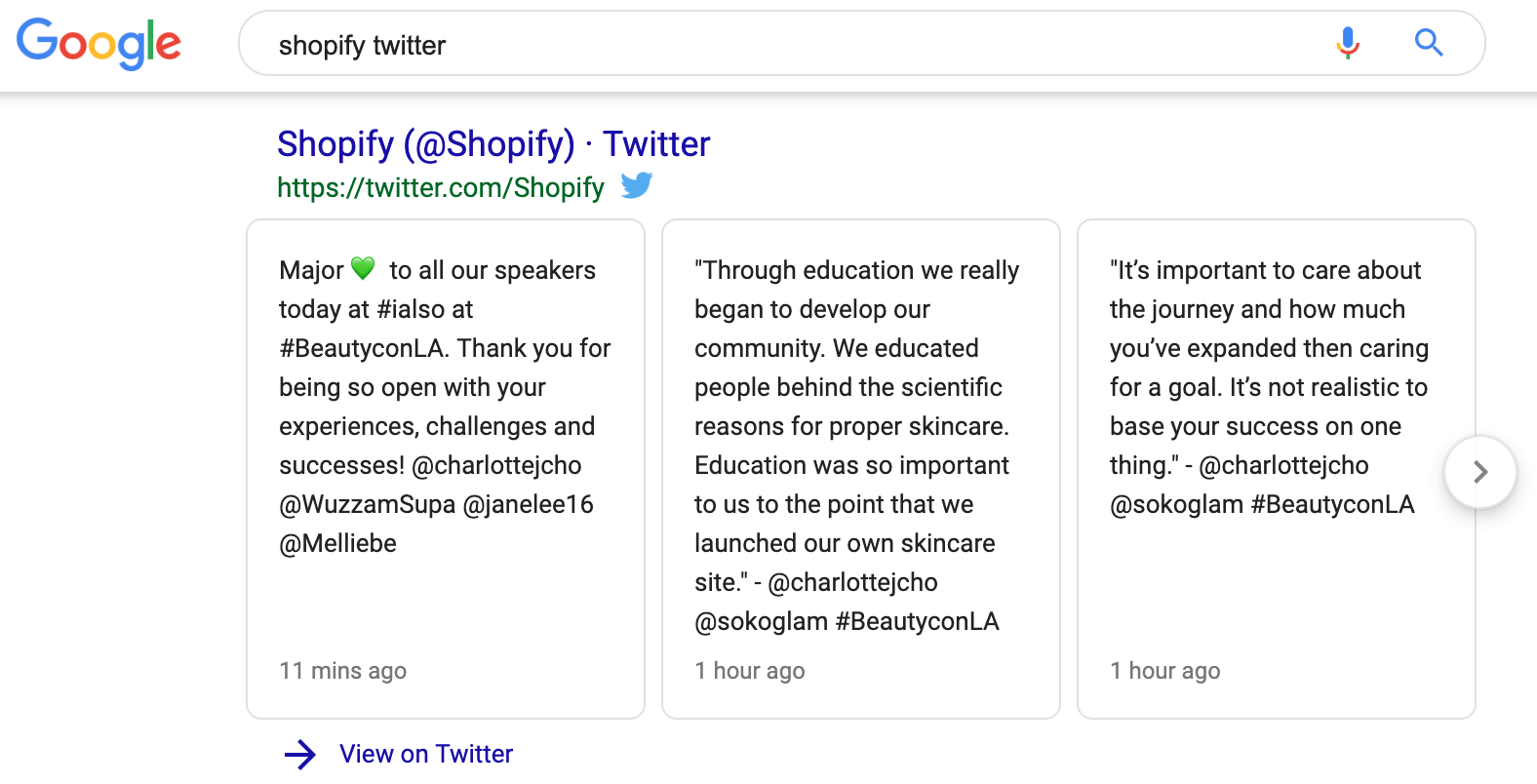Click the magnifying glass search icon
The width and height of the screenshot is (1537, 784).
click(1429, 43)
